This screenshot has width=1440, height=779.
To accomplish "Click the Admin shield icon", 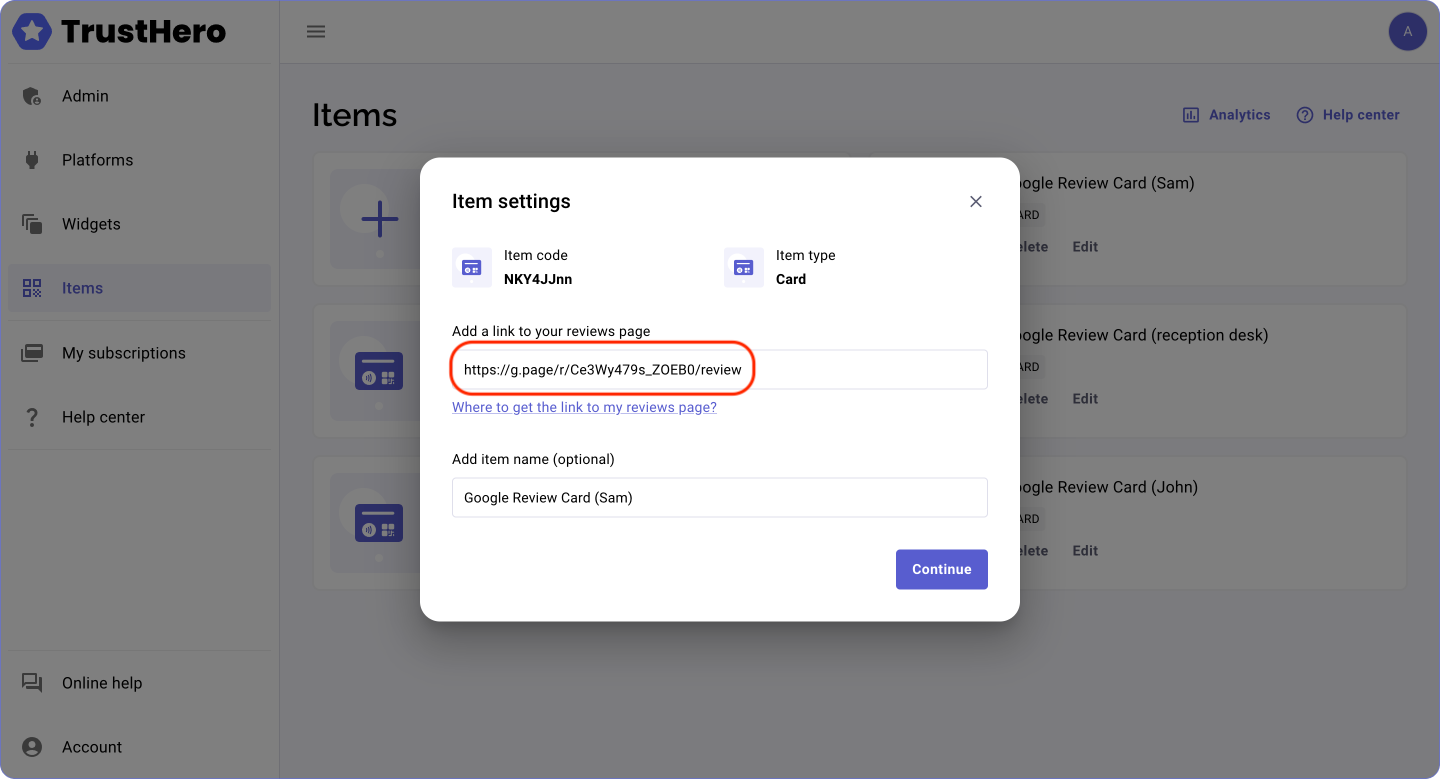I will 32,96.
